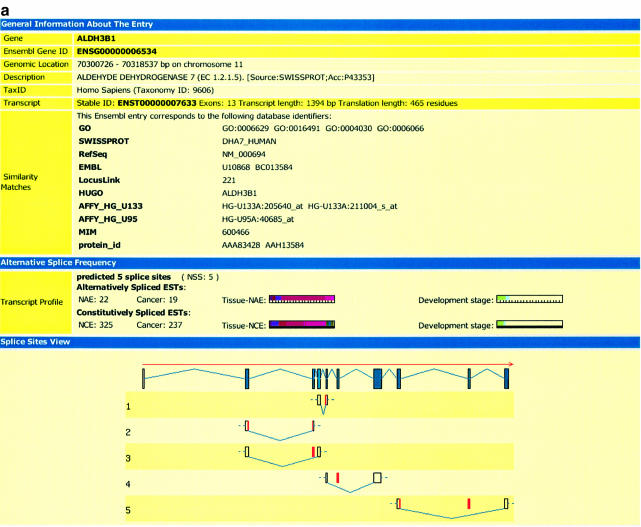Open the GO:0006066 identifier
This screenshot has height=527, width=641.
pos(400,128)
